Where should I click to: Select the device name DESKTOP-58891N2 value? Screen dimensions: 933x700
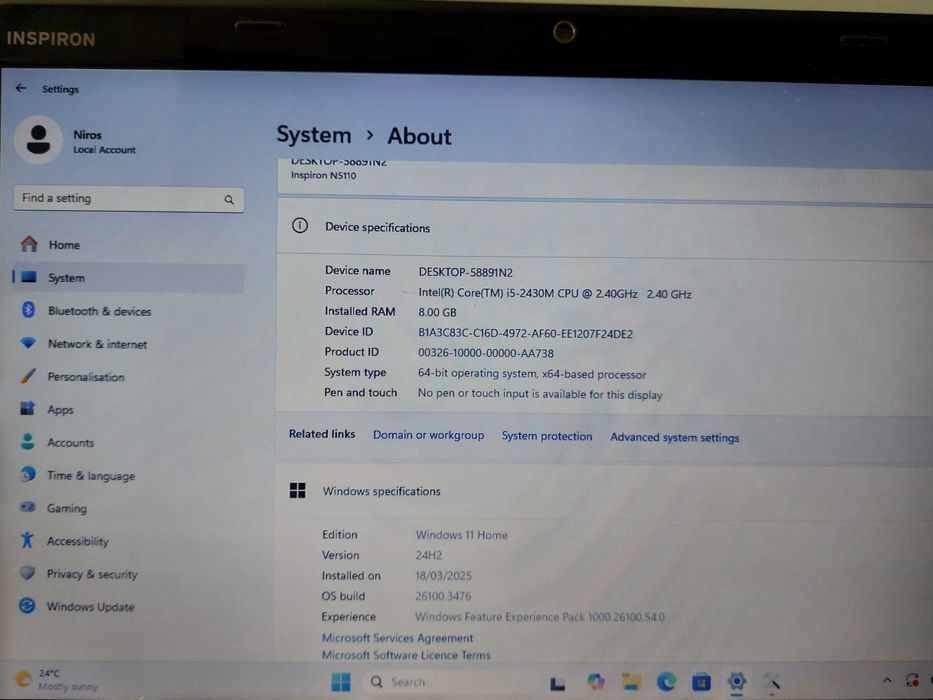465,272
